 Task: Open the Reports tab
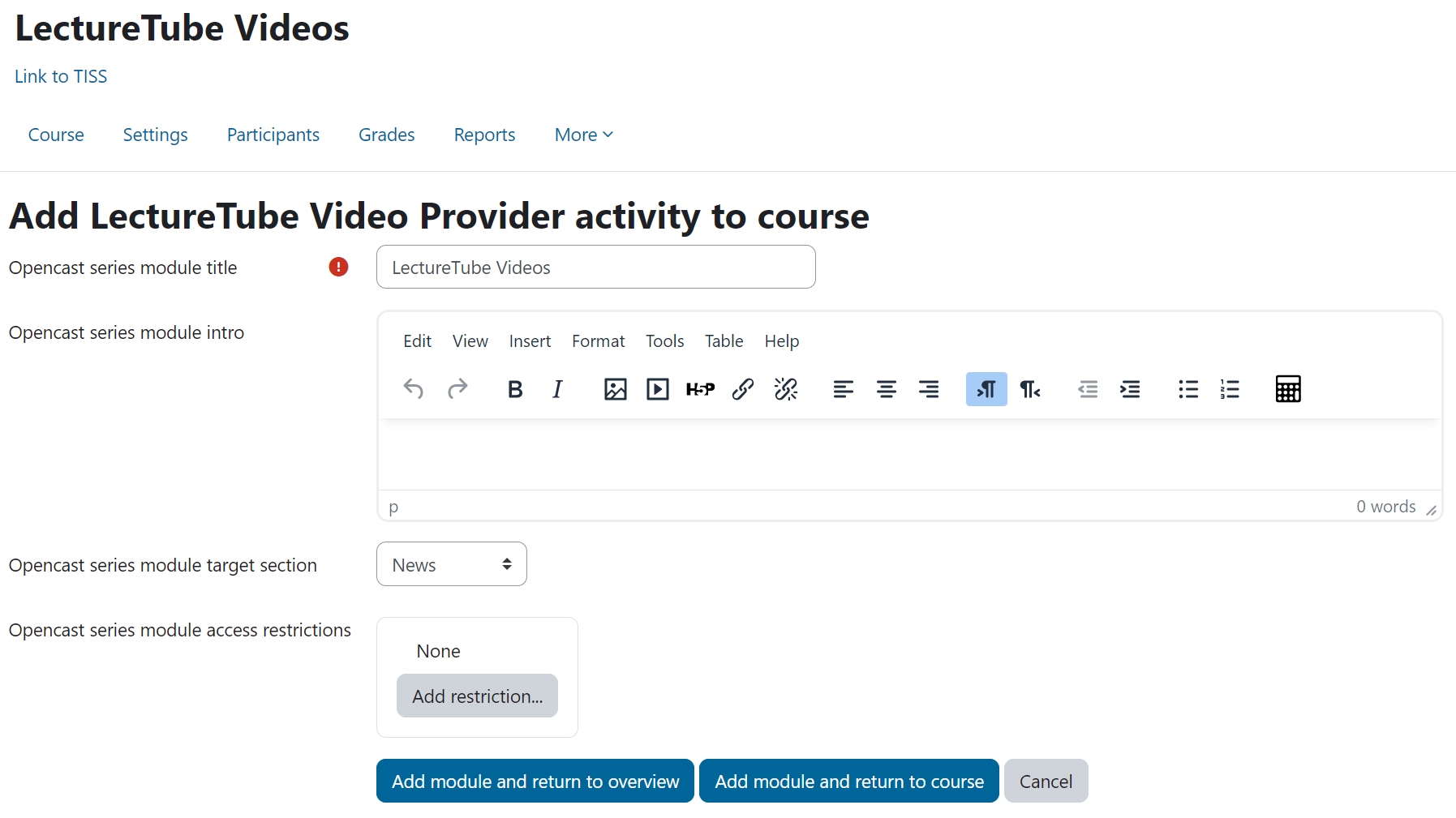(485, 135)
